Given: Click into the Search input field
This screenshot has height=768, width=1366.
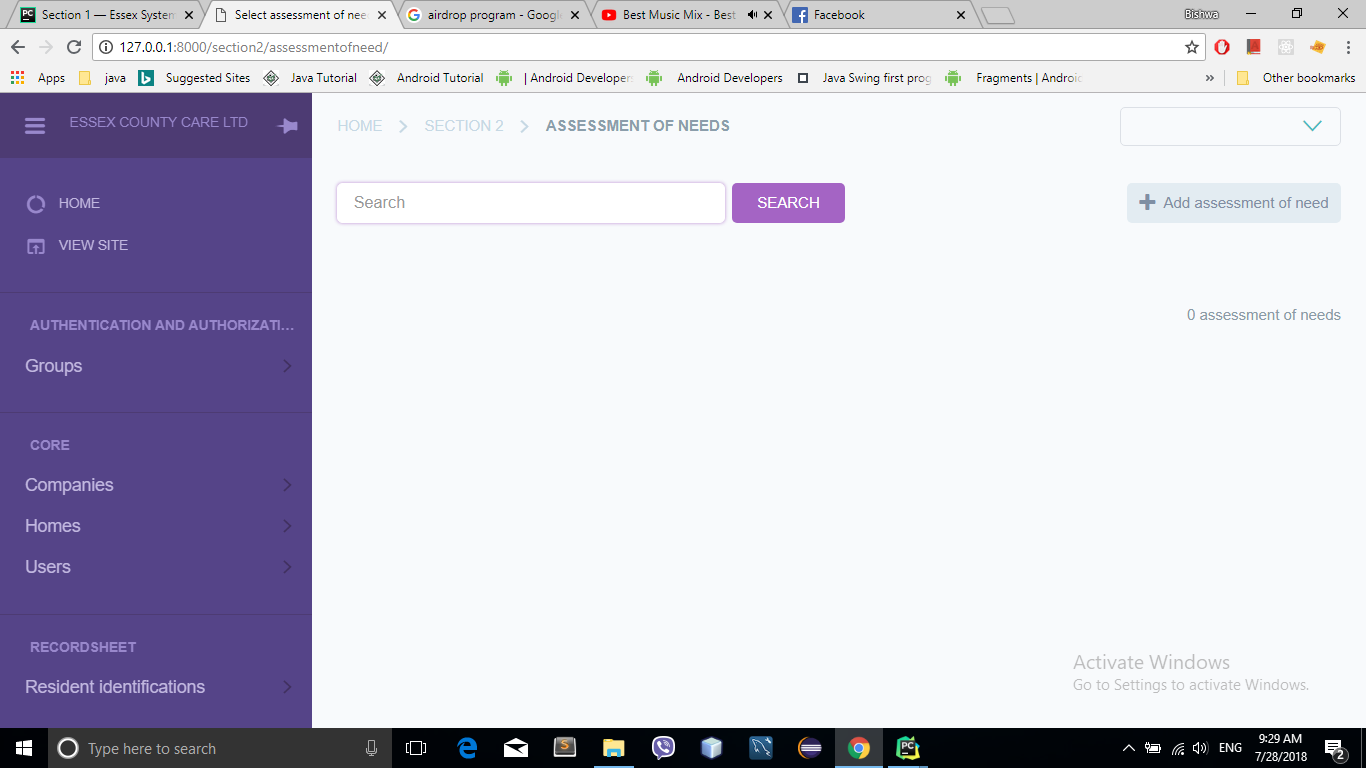Looking at the screenshot, I should pyautogui.click(x=530, y=203).
